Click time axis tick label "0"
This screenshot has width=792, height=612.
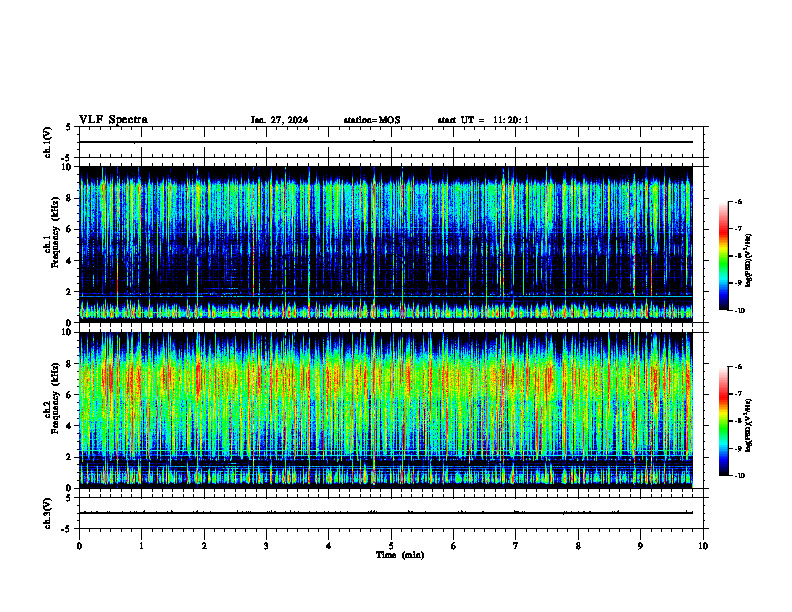coord(79,546)
